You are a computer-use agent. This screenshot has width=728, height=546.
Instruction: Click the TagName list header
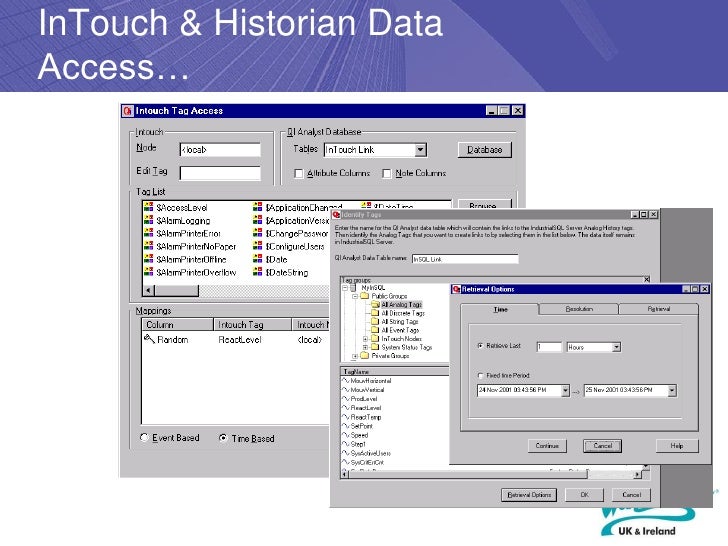tap(395, 371)
